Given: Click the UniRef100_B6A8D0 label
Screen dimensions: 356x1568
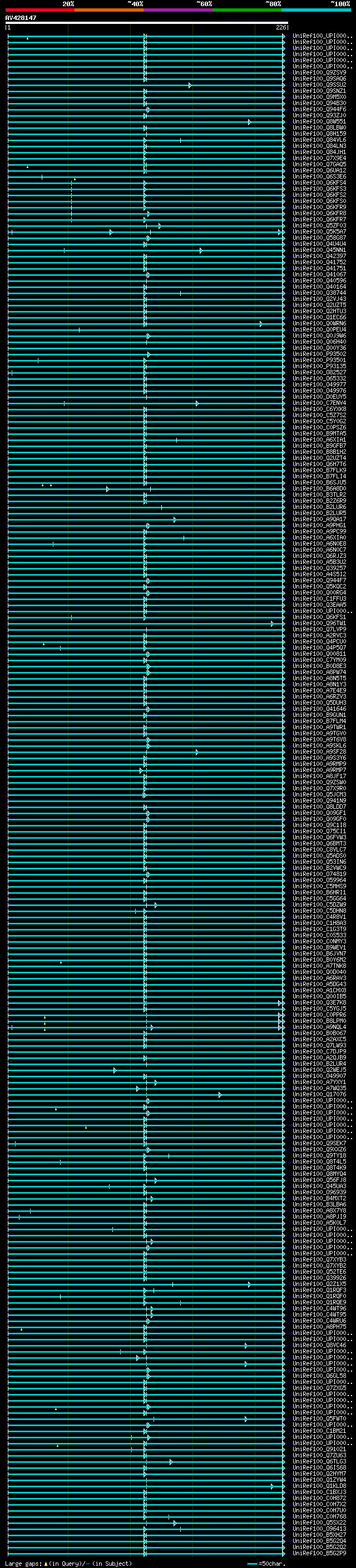Looking at the screenshot, I should (319, 489).
